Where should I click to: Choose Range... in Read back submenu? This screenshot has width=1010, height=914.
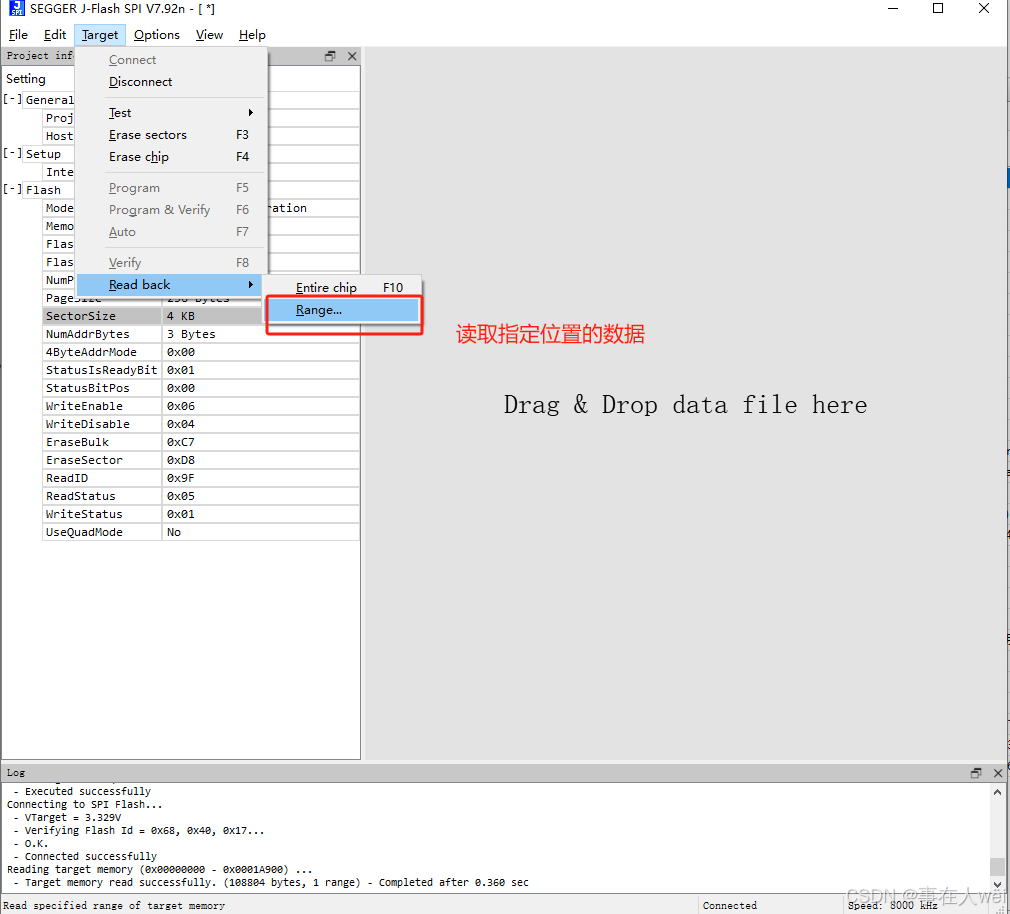click(343, 310)
